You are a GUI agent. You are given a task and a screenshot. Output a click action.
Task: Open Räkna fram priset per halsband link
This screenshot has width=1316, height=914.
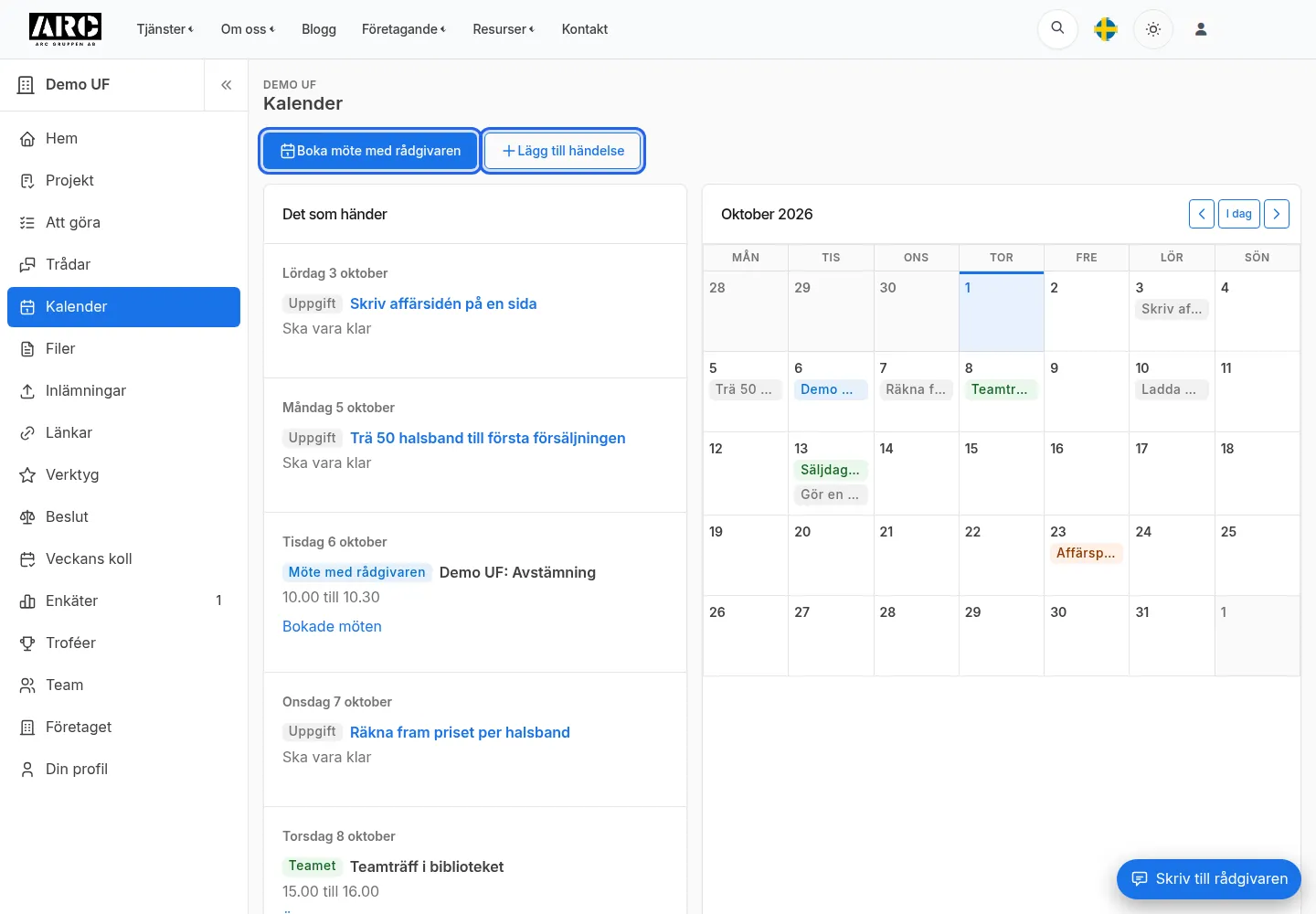coord(460,732)
